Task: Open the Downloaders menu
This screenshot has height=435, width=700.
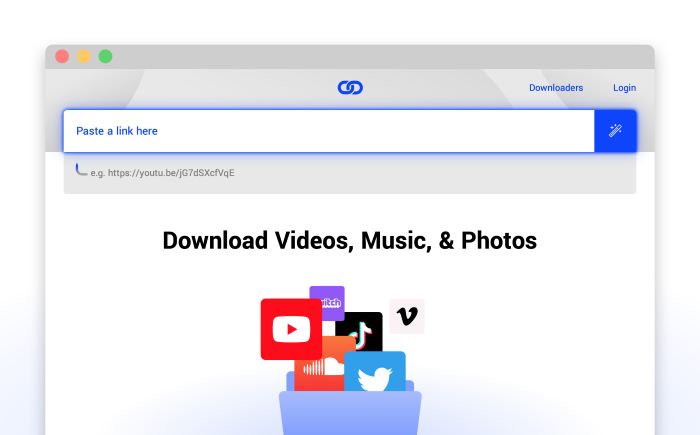Action: click(556, 88)
